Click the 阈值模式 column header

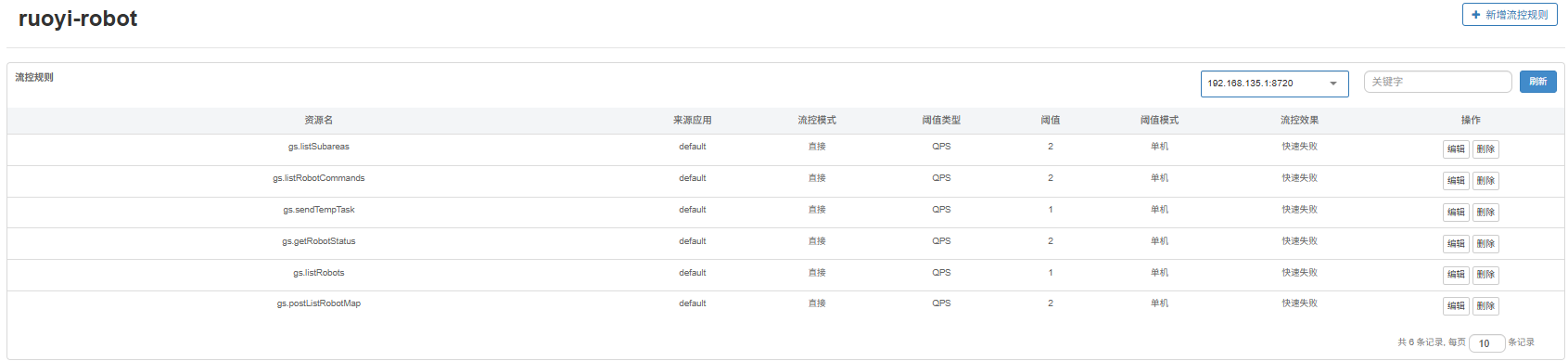pos(1159,121)
